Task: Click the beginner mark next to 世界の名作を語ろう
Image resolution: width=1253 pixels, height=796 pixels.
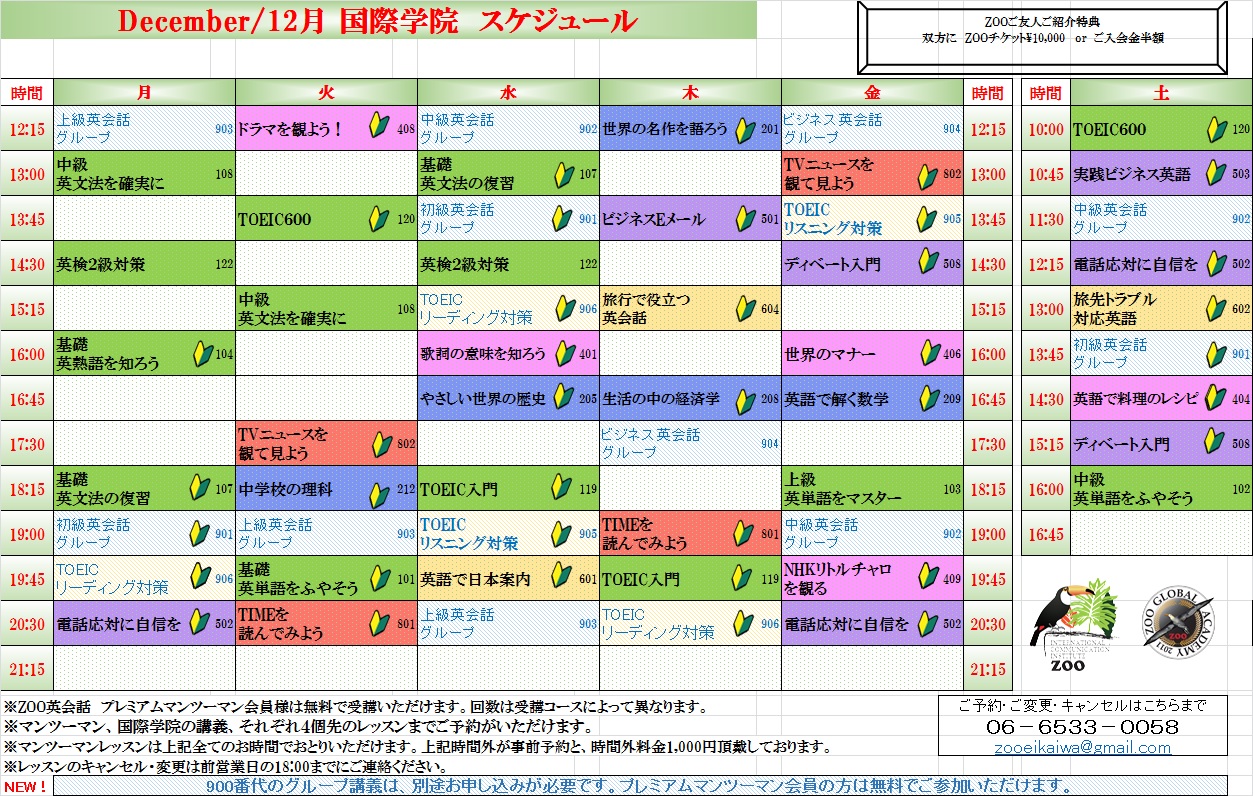Action: coord(744,129)
